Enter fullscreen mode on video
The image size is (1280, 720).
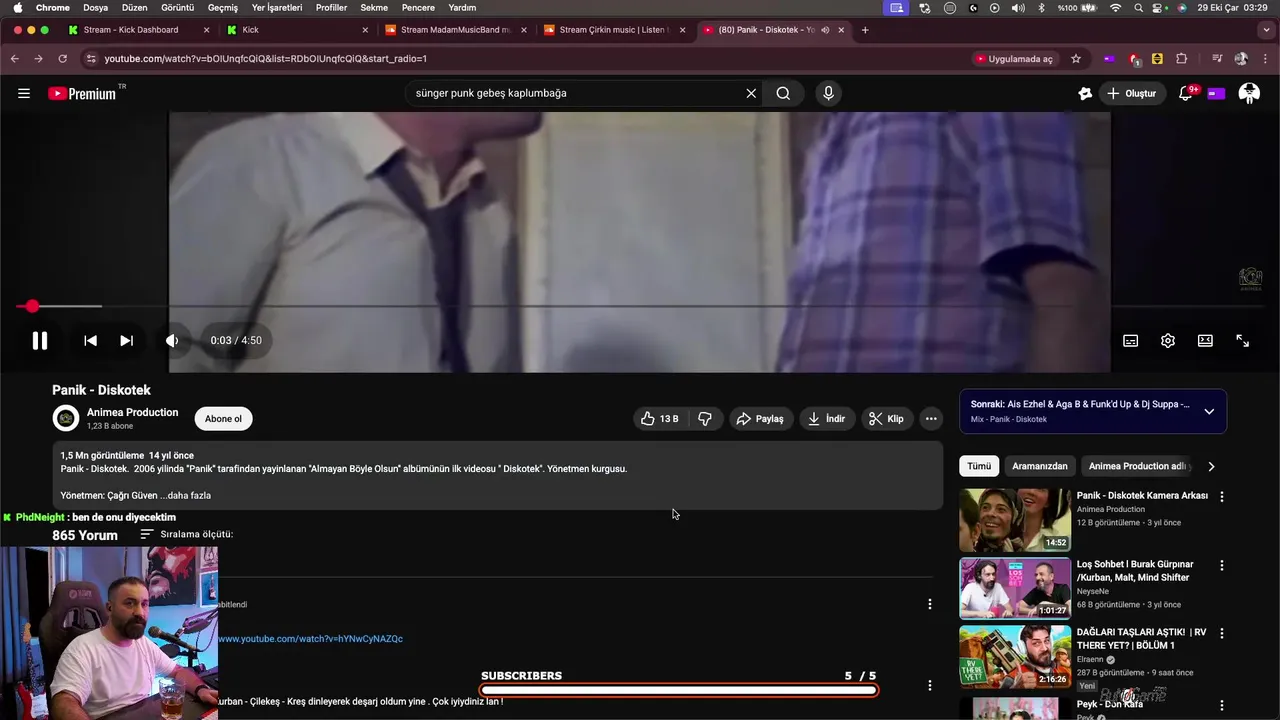click(1242, 340)
